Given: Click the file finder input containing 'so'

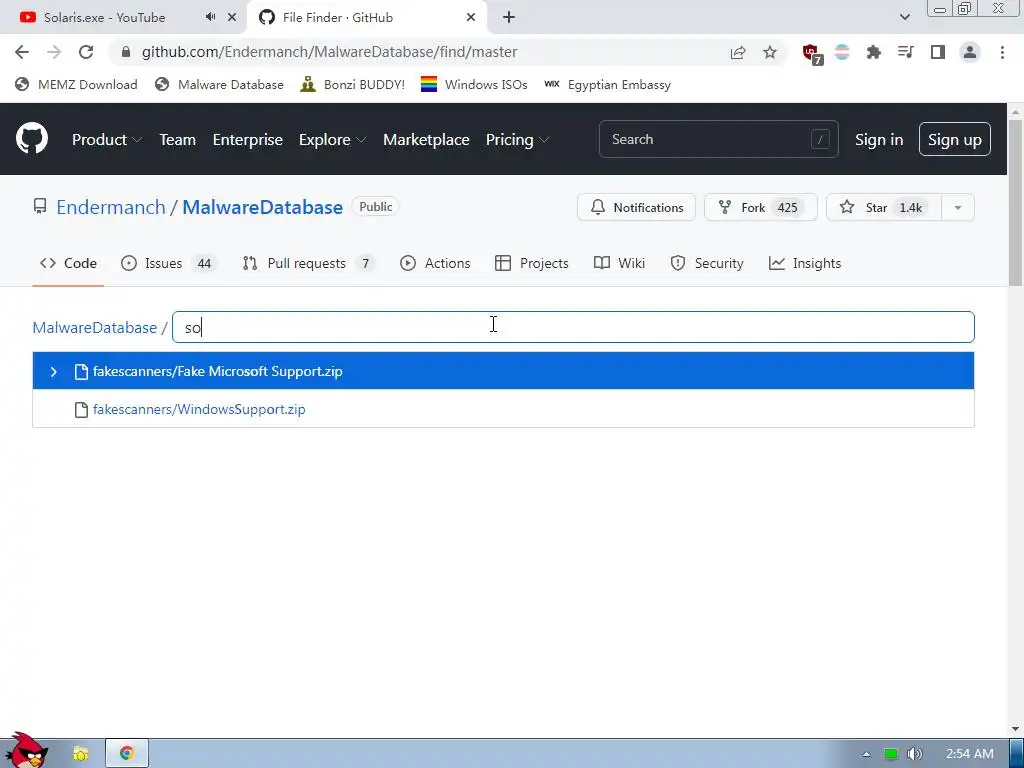Looking at the screenshot, I should (x=573, y=327).
